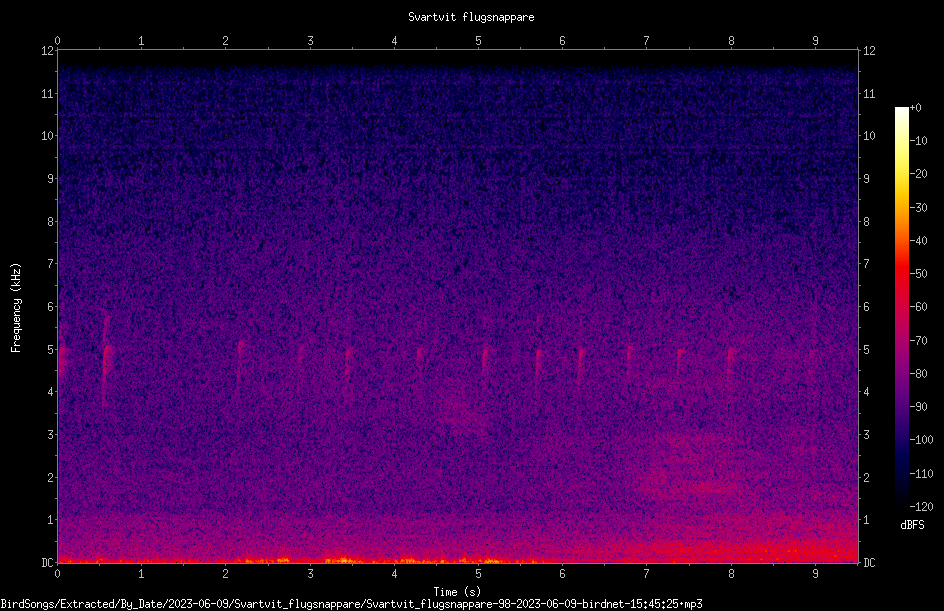Viewport: 944px width, 611px height.
Task: Click the bright call burst near 0.6 s
Action: [x=107, y=358]
